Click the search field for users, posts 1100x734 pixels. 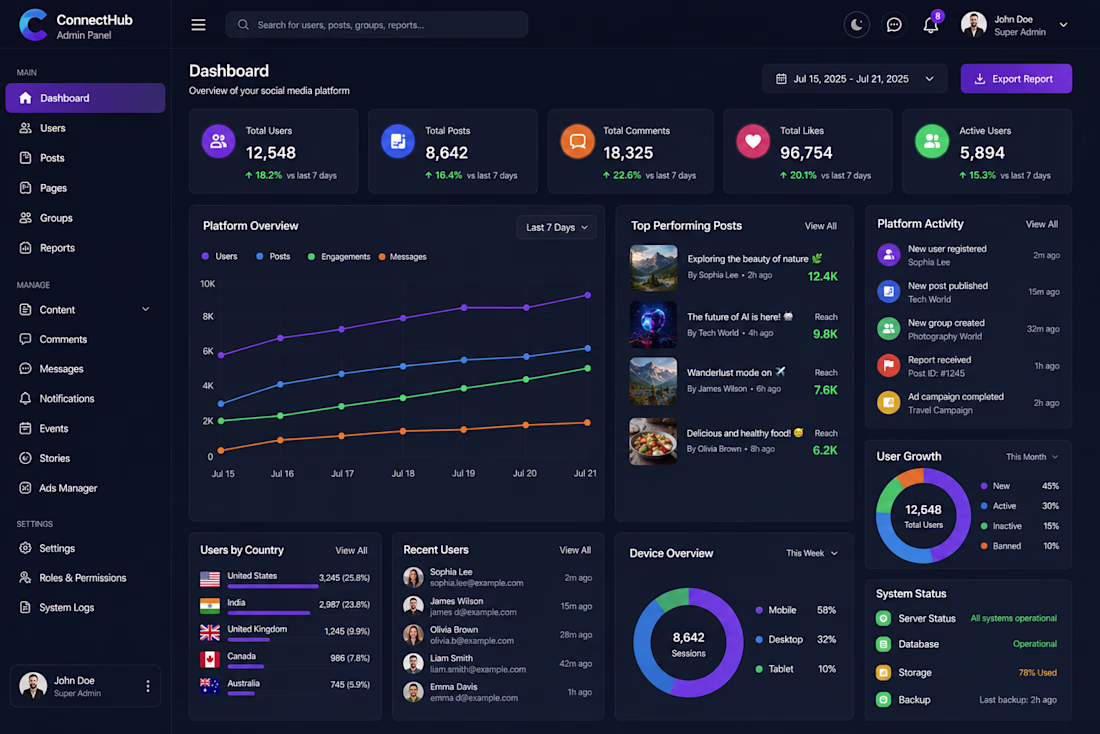coord(377,25)
